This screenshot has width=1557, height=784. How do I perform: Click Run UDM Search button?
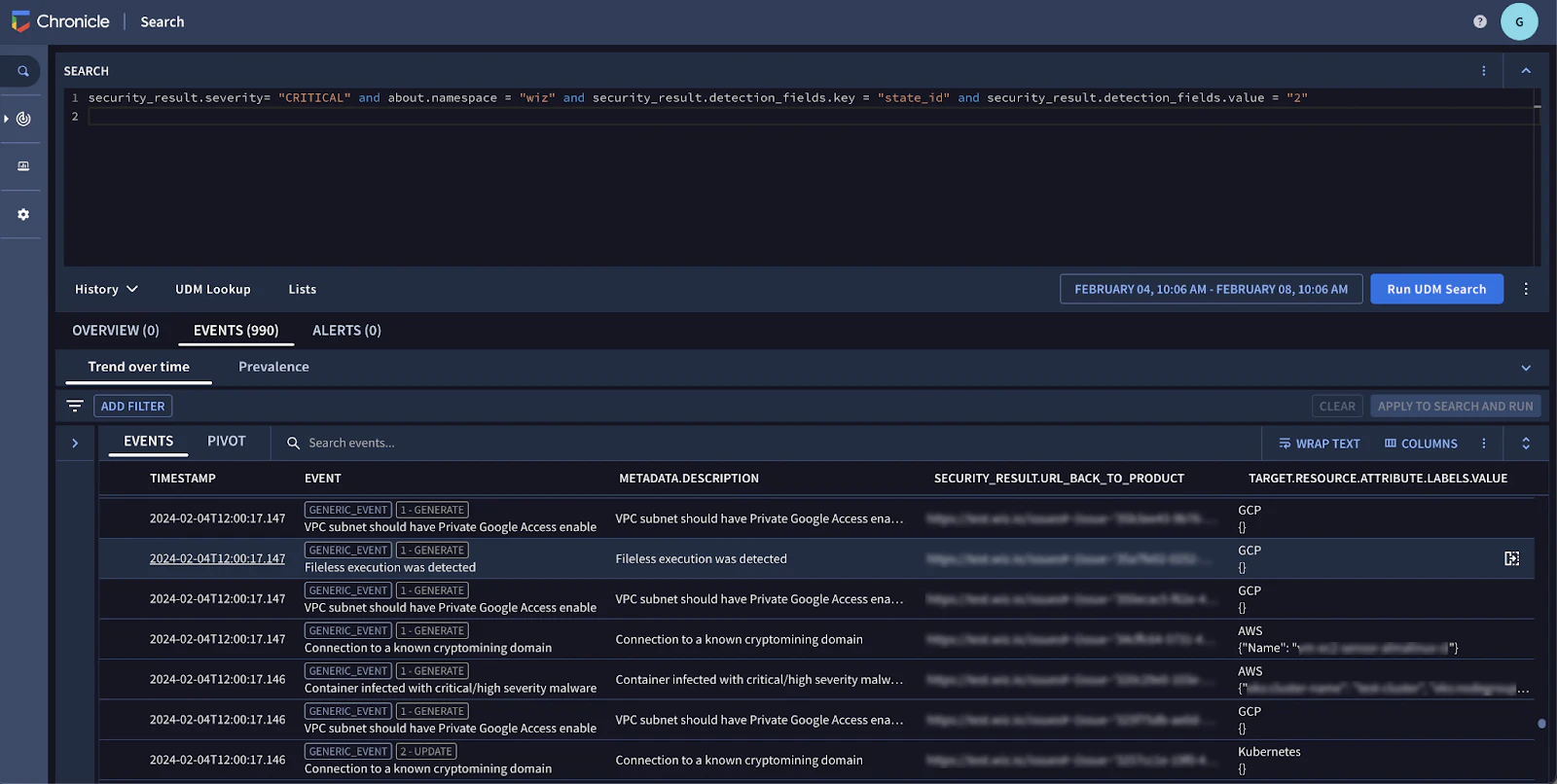(x=1436, y=289)
